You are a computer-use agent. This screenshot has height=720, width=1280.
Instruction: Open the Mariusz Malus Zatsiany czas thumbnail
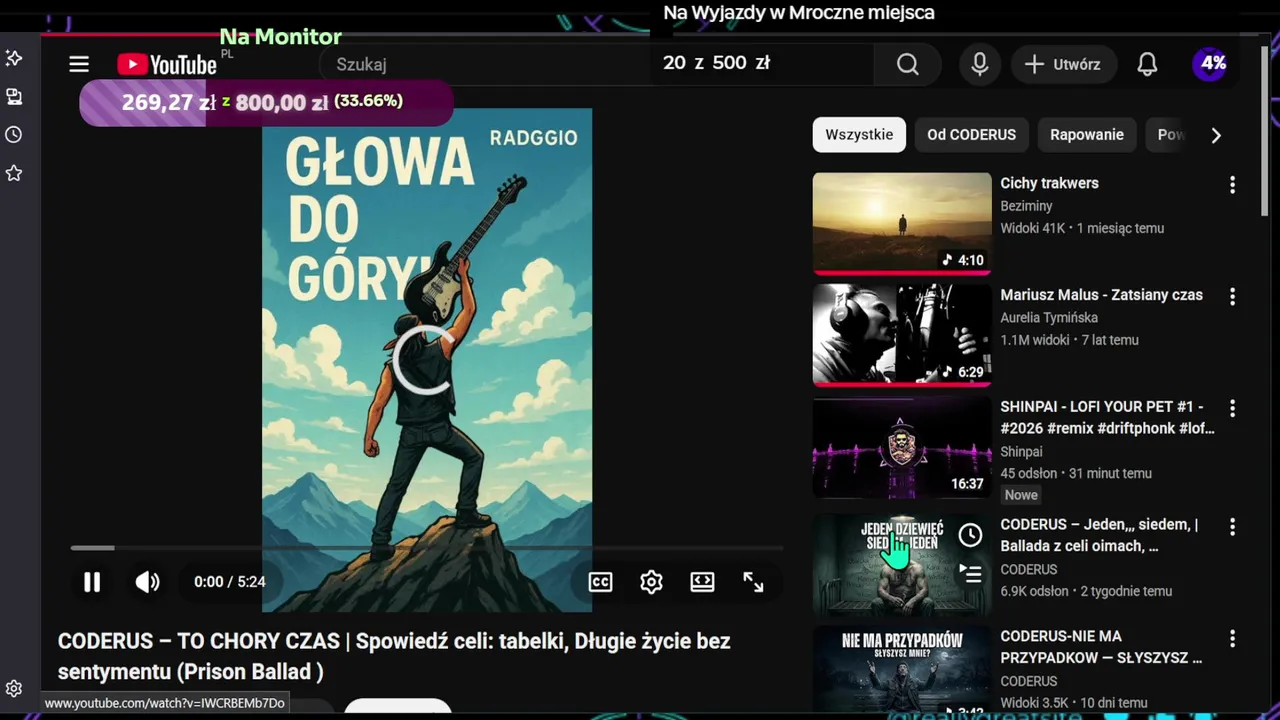click(x=902, y=335)
